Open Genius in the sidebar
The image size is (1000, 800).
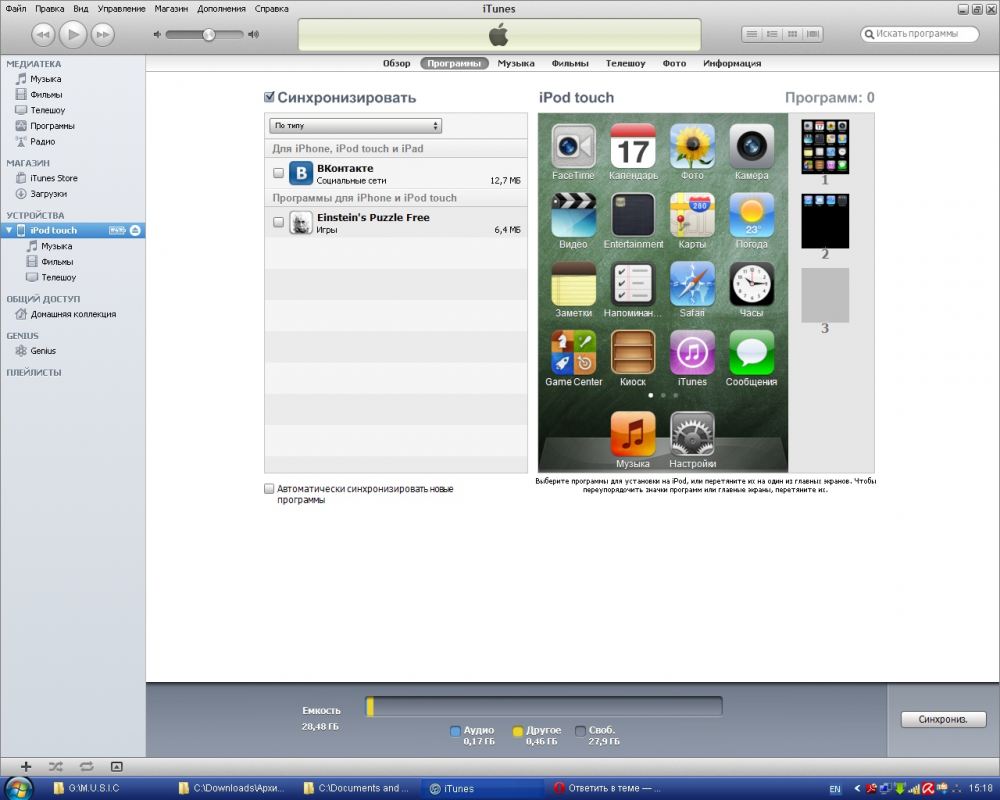click(x=43, y=351)
